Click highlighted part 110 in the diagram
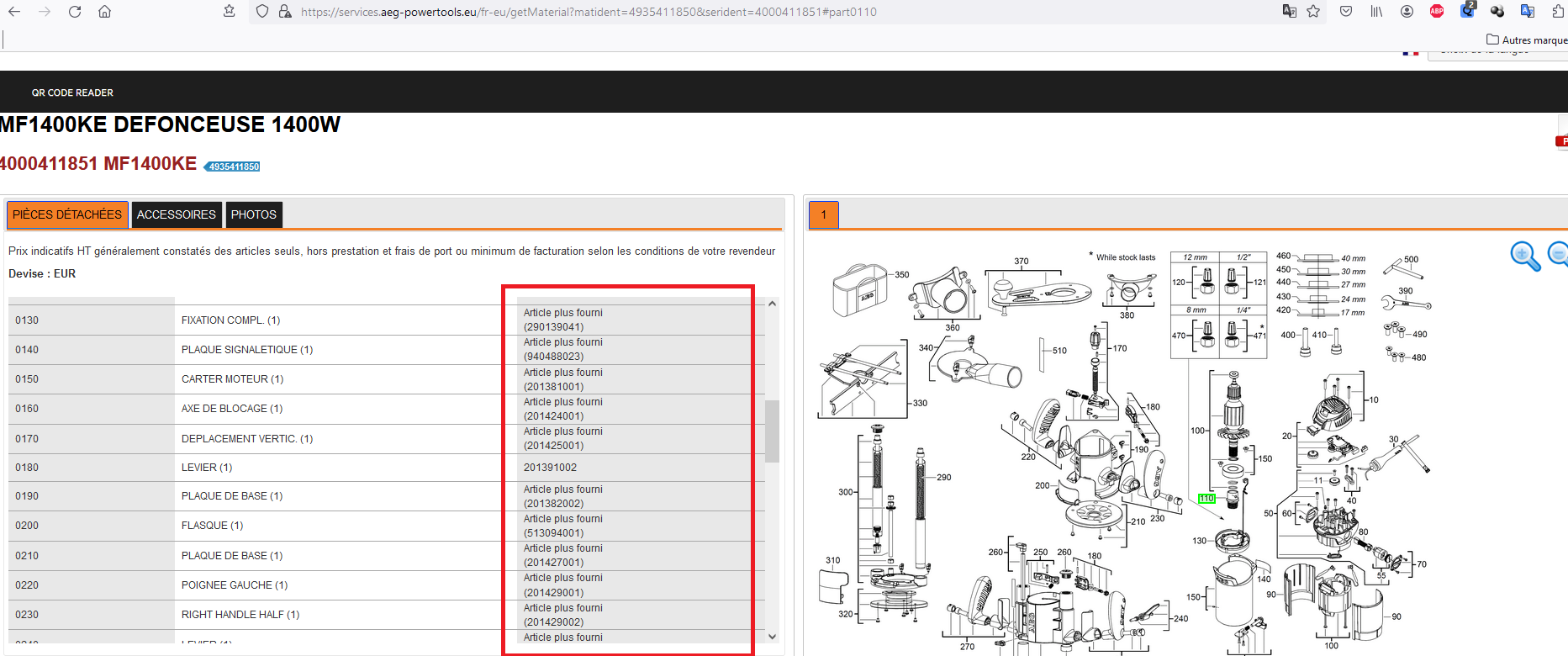Screen dimensions: 1568x656 pos(1206,499)
